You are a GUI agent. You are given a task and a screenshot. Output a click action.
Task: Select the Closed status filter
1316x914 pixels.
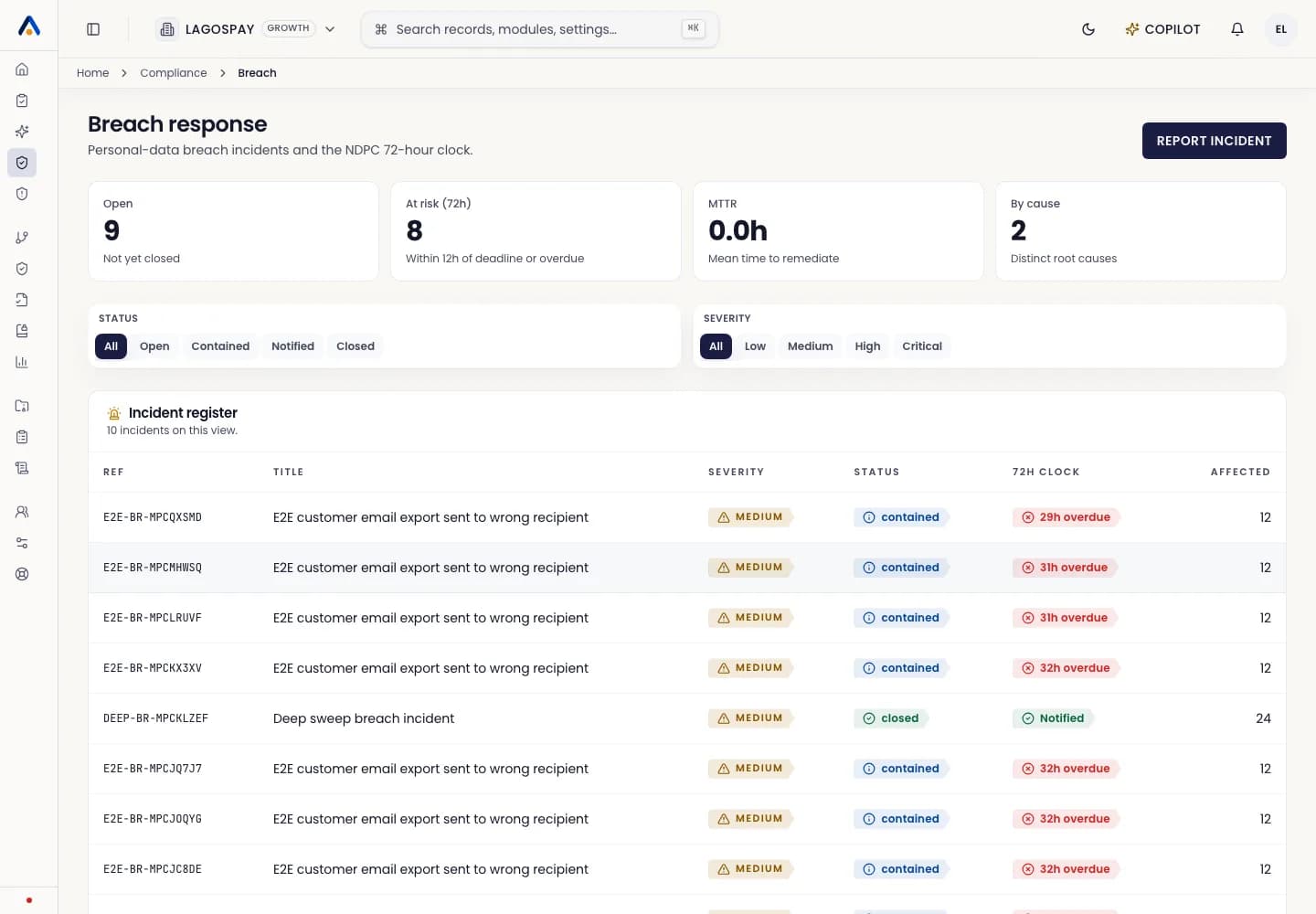356,346
